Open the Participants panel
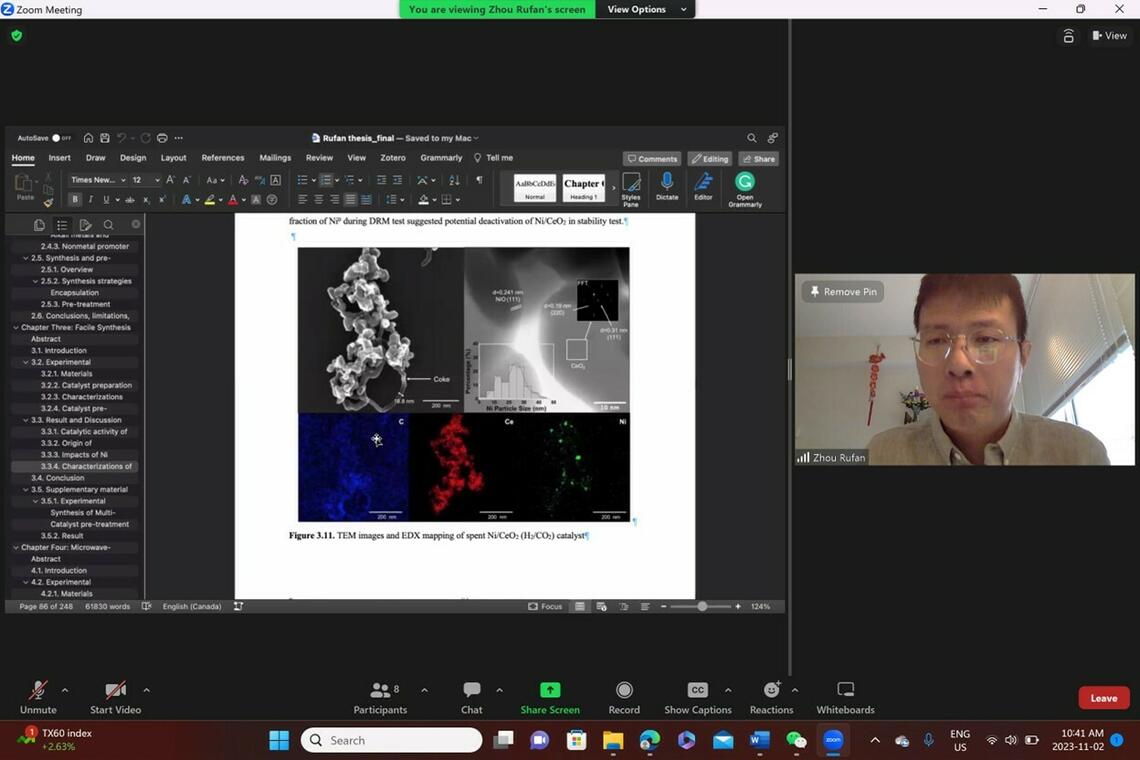Image resolution: width=1140 pixels, height=760 pixels. tap(380, 697)
